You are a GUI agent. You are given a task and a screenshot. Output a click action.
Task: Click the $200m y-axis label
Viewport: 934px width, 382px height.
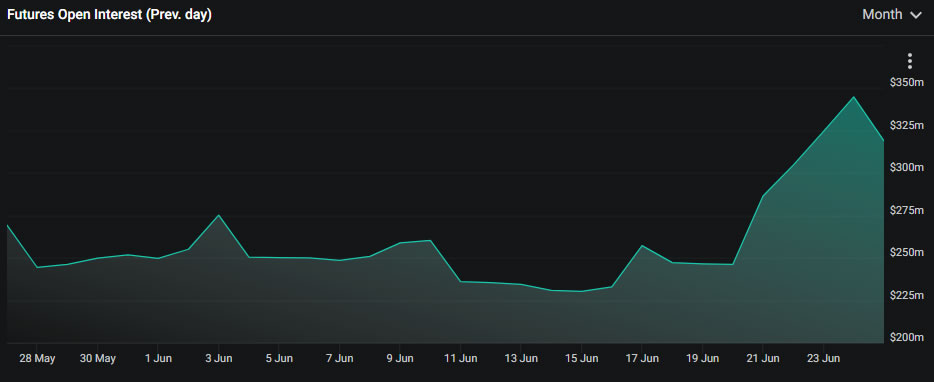click(x=907, y=337)
